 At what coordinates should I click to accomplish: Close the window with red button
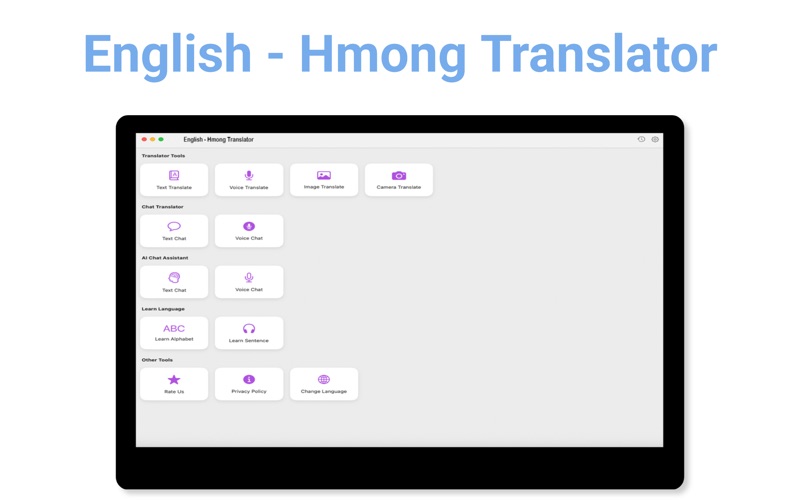pos(144,139)
